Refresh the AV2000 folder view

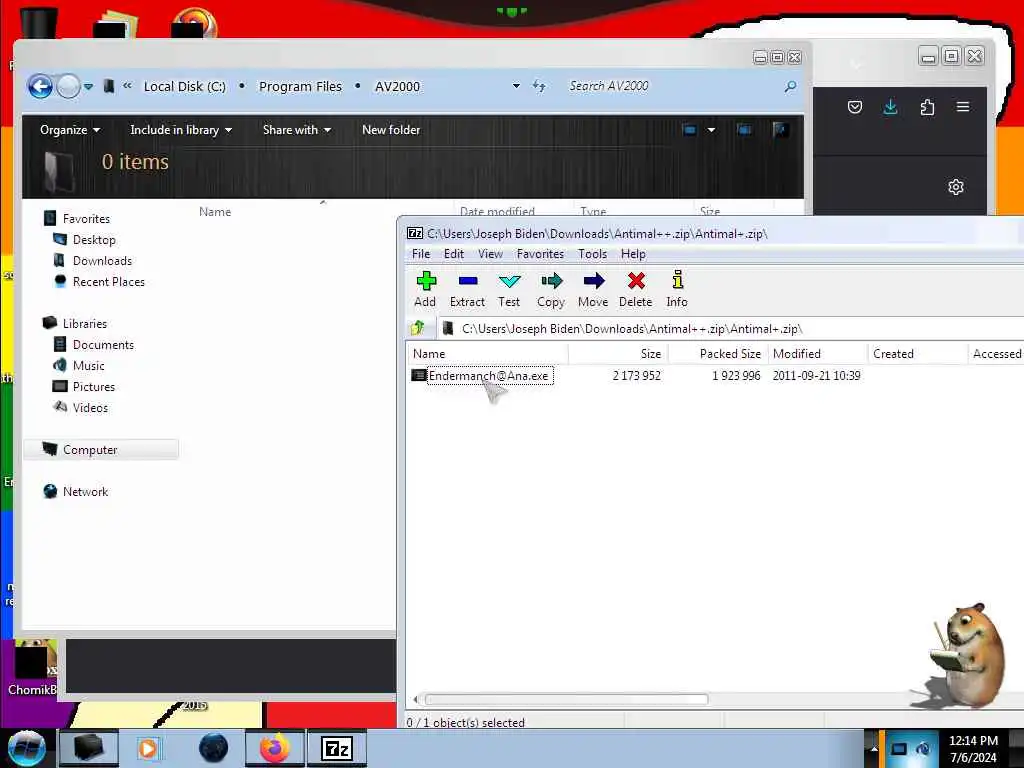point(539,86)
